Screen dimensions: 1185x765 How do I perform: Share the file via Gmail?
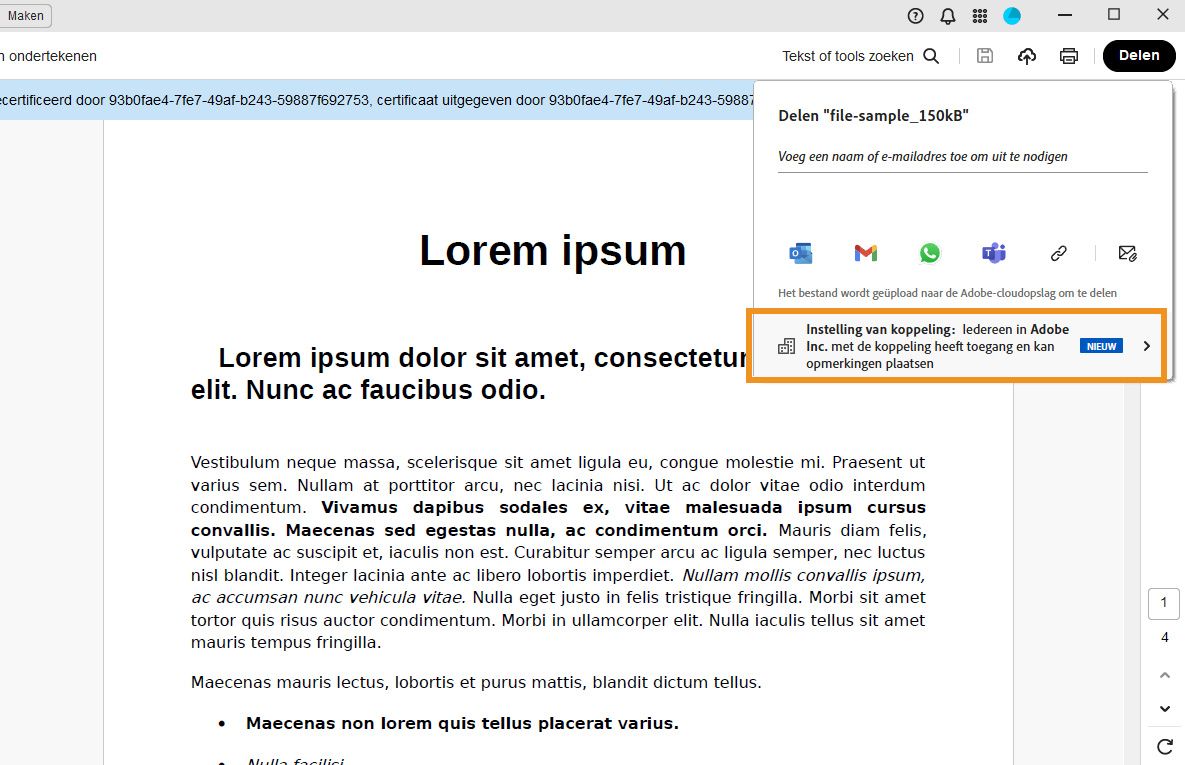(864, 253)
